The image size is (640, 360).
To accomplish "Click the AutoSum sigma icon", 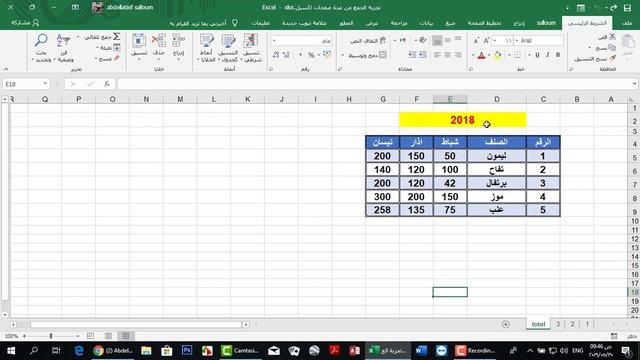I will click(x=116, y=37).
